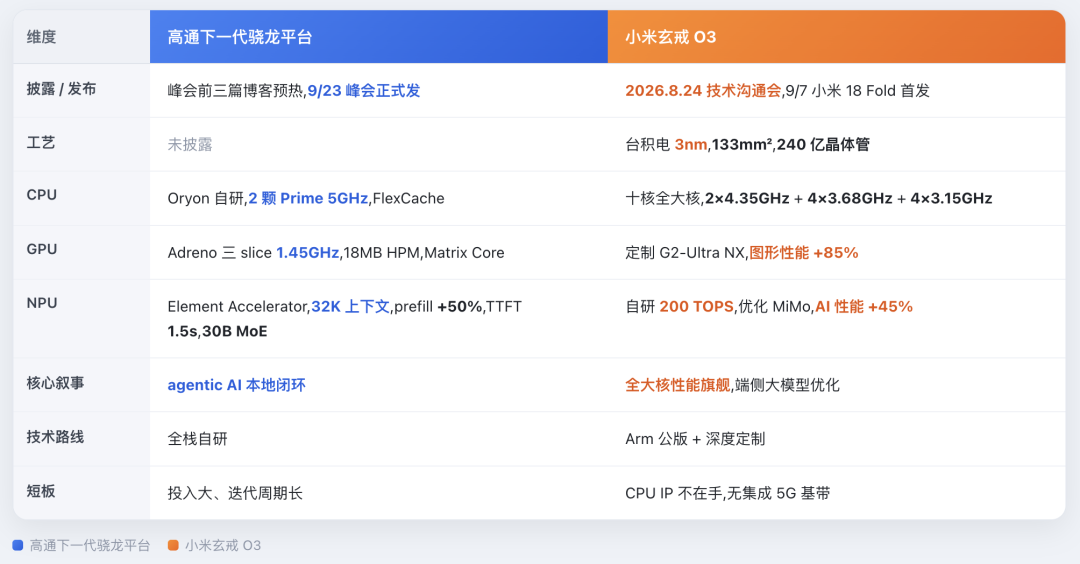This screenshot has width=1080, height=564.
Task: Click the 200 TOPS highlighted text
Action: pyautogui.click(x=696, y=306)
